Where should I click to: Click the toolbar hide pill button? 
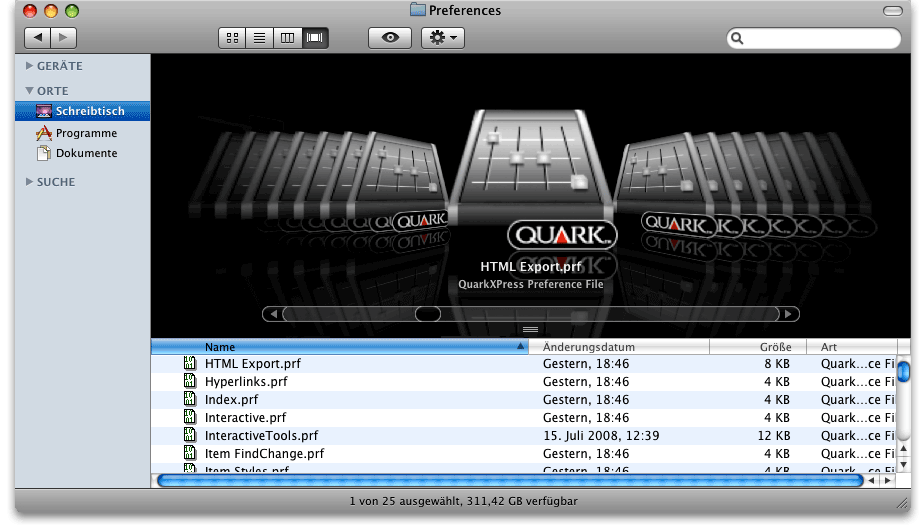click(x=893, y=11)
